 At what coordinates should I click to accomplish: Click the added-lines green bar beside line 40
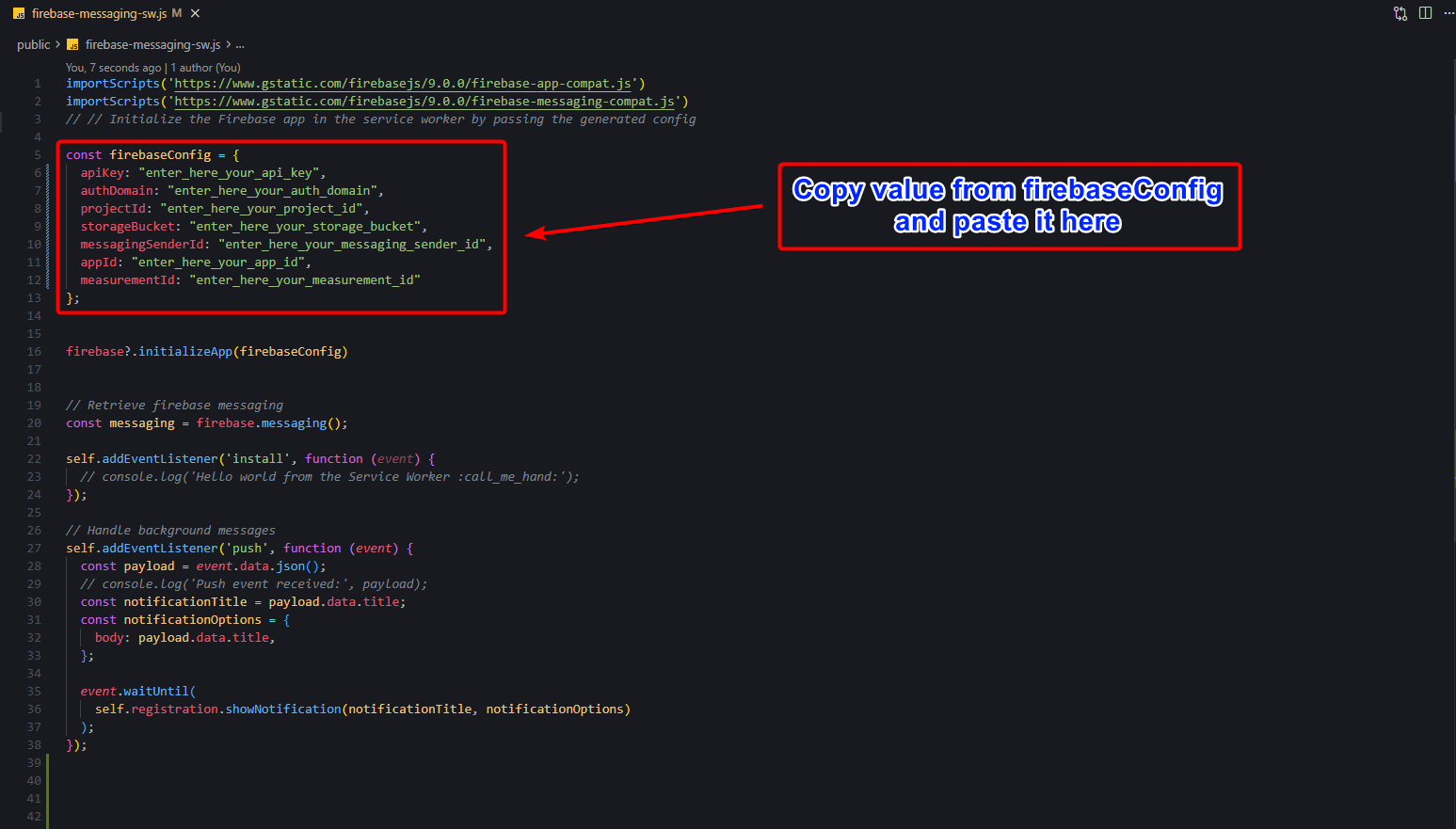pos(48,781)
